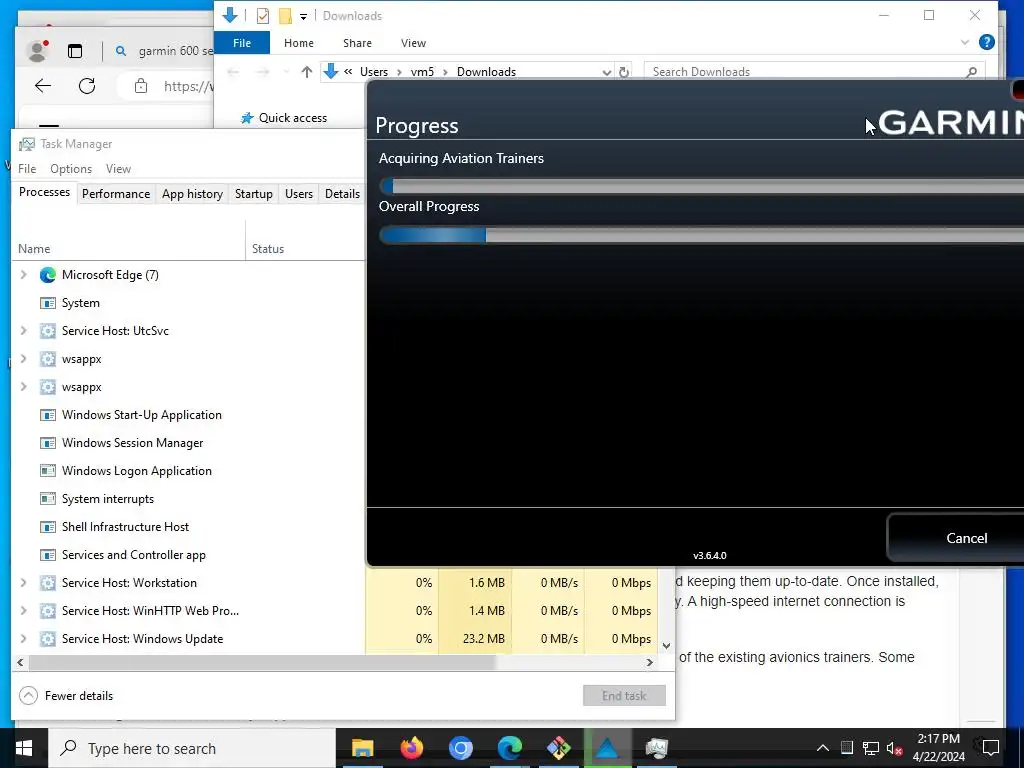Image resolution: width=1024 pixels, height=768 pixels.
Task: Click the Microsoft Edge process icon
Action: click(48, 275)
